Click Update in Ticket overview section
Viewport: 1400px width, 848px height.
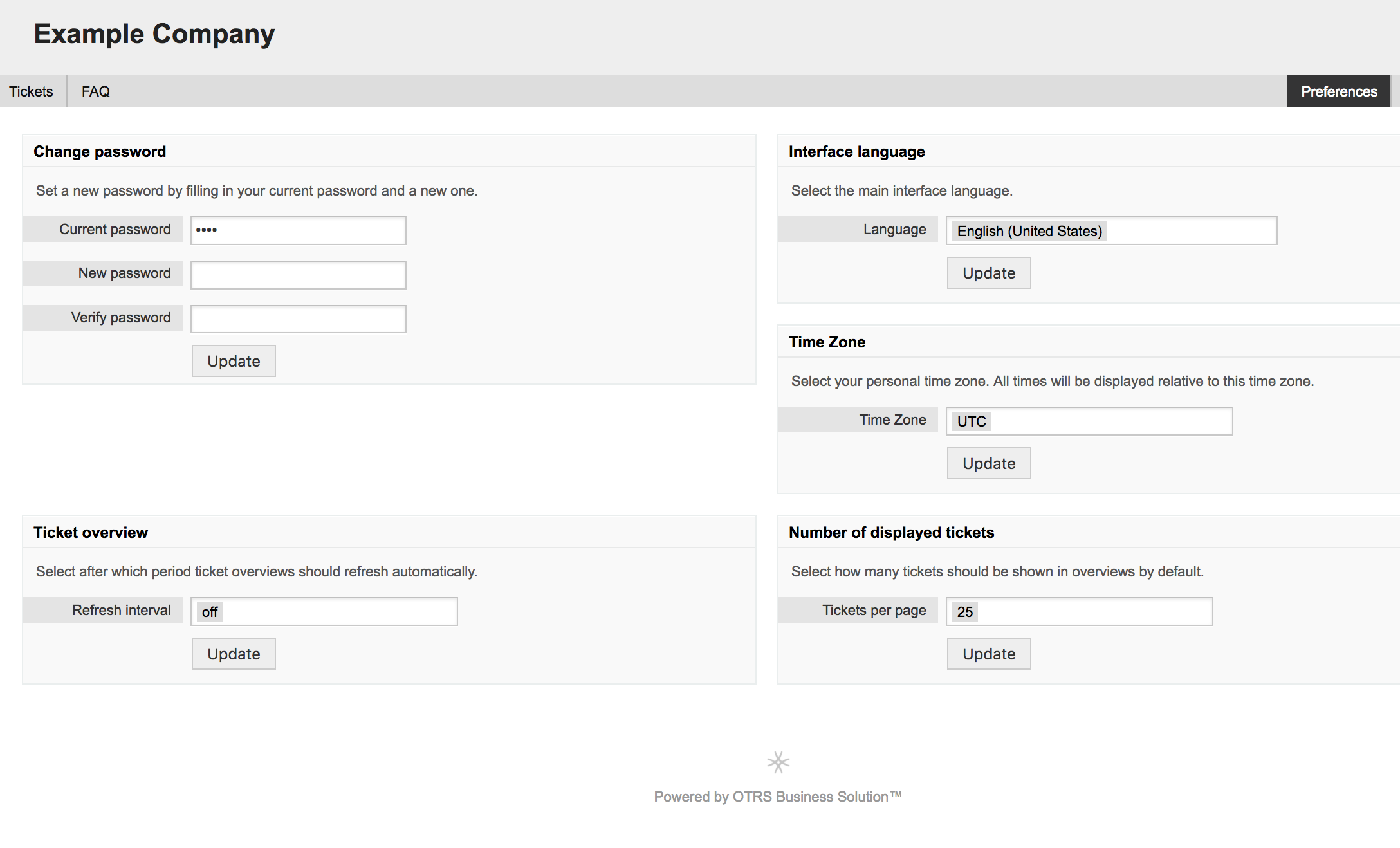coord(233,653)
